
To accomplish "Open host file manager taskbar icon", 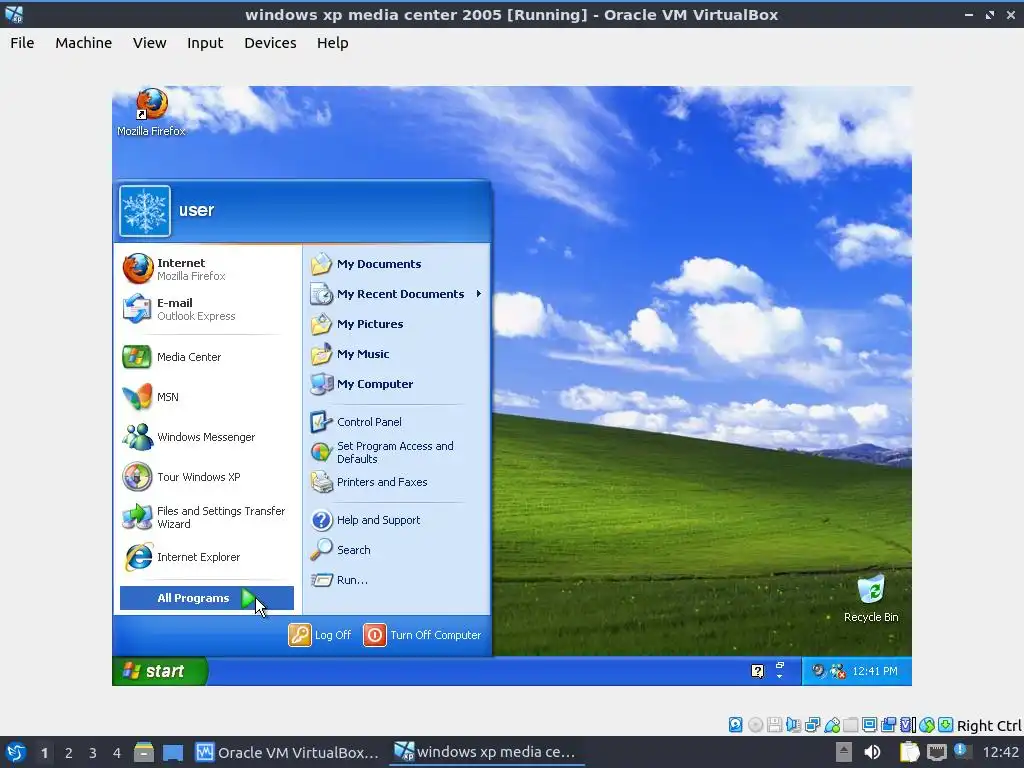I will tap(144, 752).
